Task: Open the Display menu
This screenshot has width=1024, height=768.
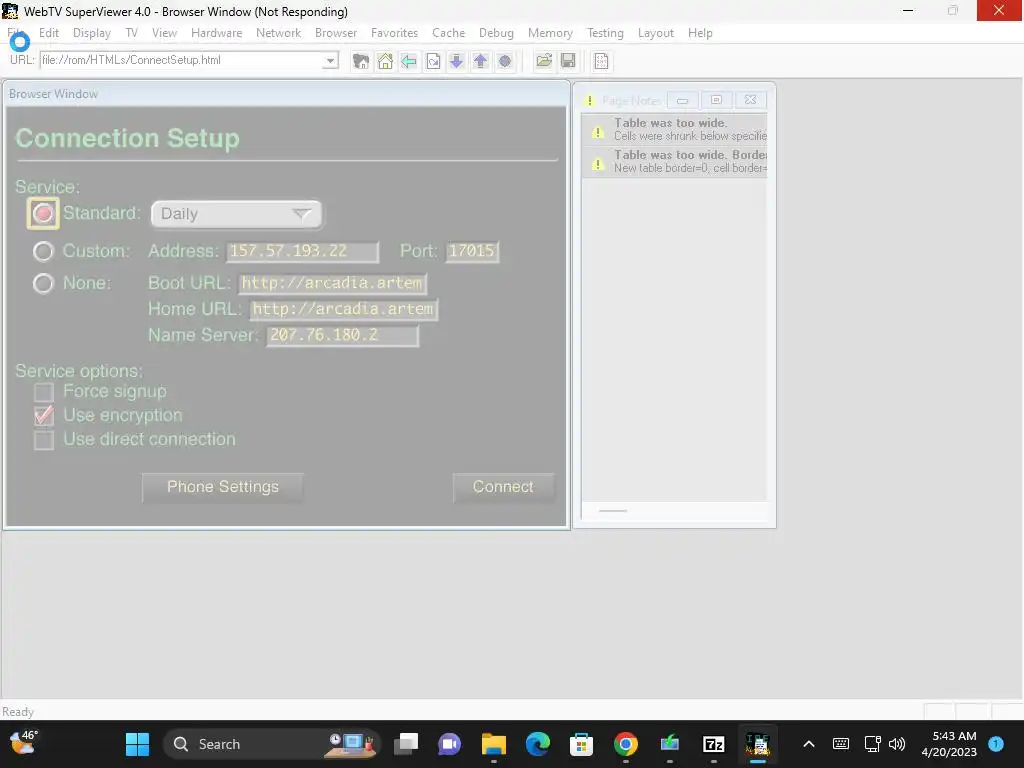Action: click(91, 33)
